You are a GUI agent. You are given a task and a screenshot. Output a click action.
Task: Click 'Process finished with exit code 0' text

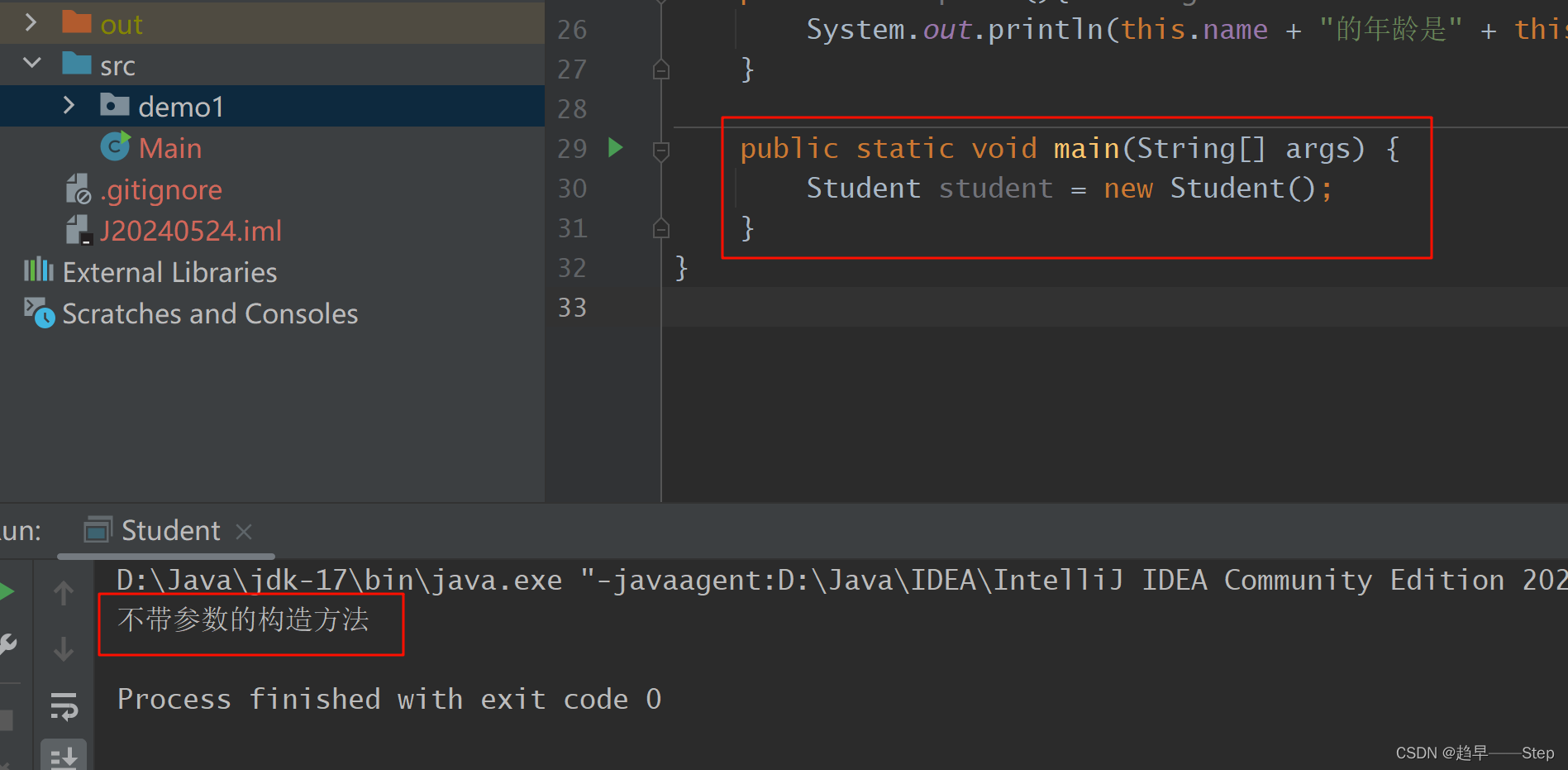[x=389, y=700]
